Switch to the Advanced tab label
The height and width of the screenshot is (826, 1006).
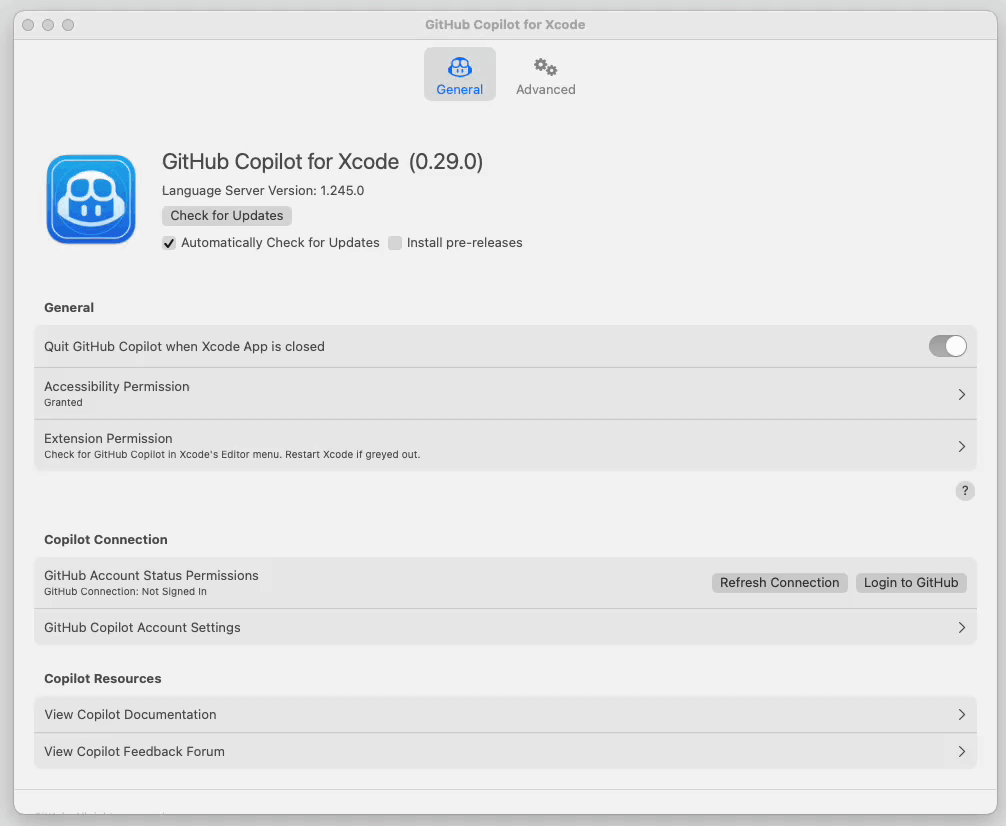coord(545,89)
